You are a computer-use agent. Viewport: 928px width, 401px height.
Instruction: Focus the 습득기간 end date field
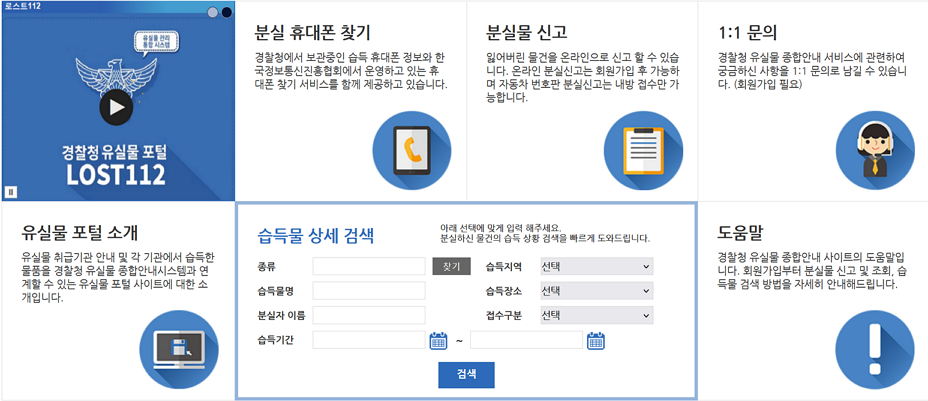pos(527,340)
